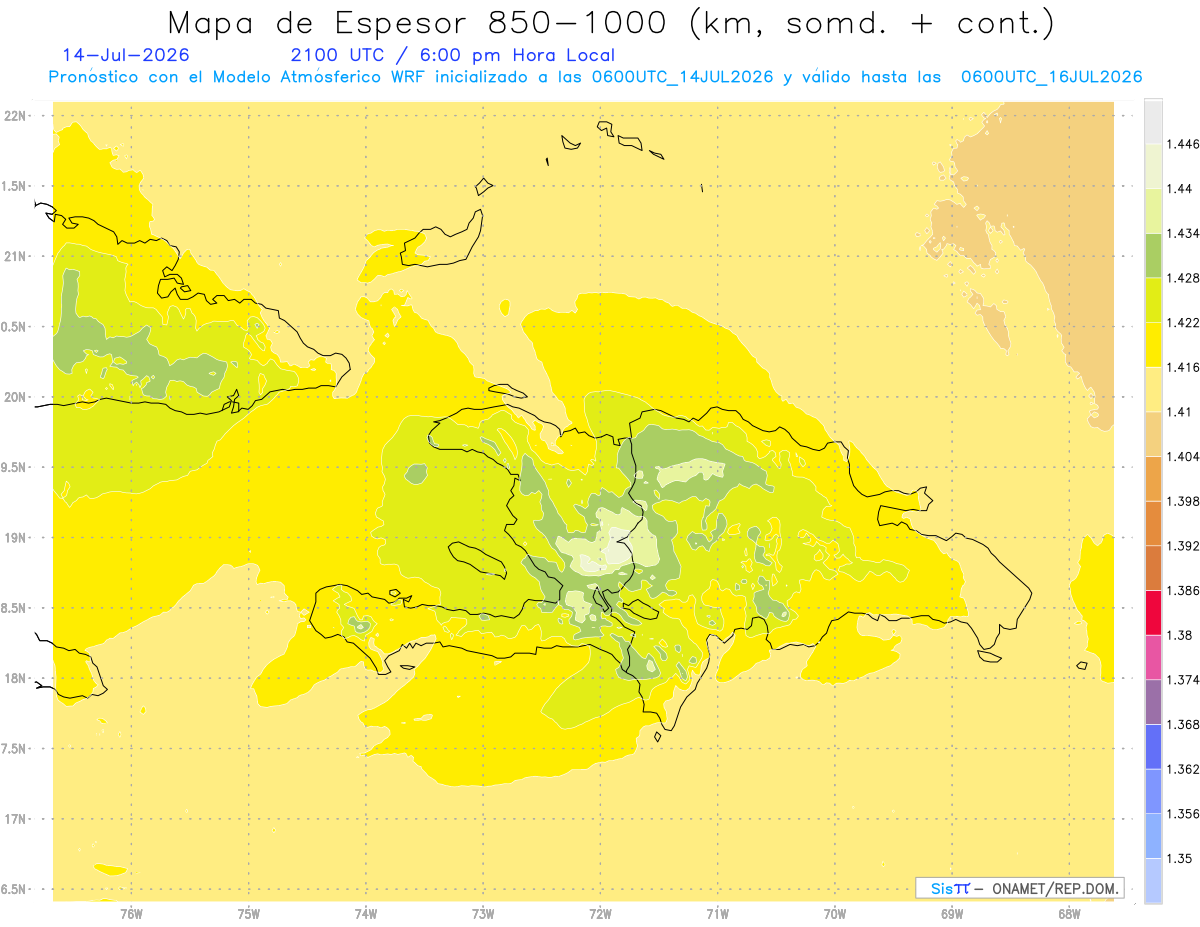Click the legend value "1.362"
This screenshot has height=927, width=1200.
pyautogui.click(x=1183, y=769)
